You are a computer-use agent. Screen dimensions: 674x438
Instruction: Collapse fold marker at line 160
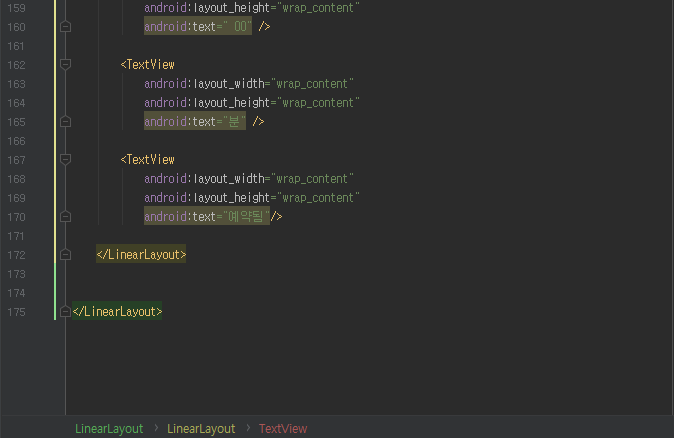pyautogui.click(x=65, y=27)
